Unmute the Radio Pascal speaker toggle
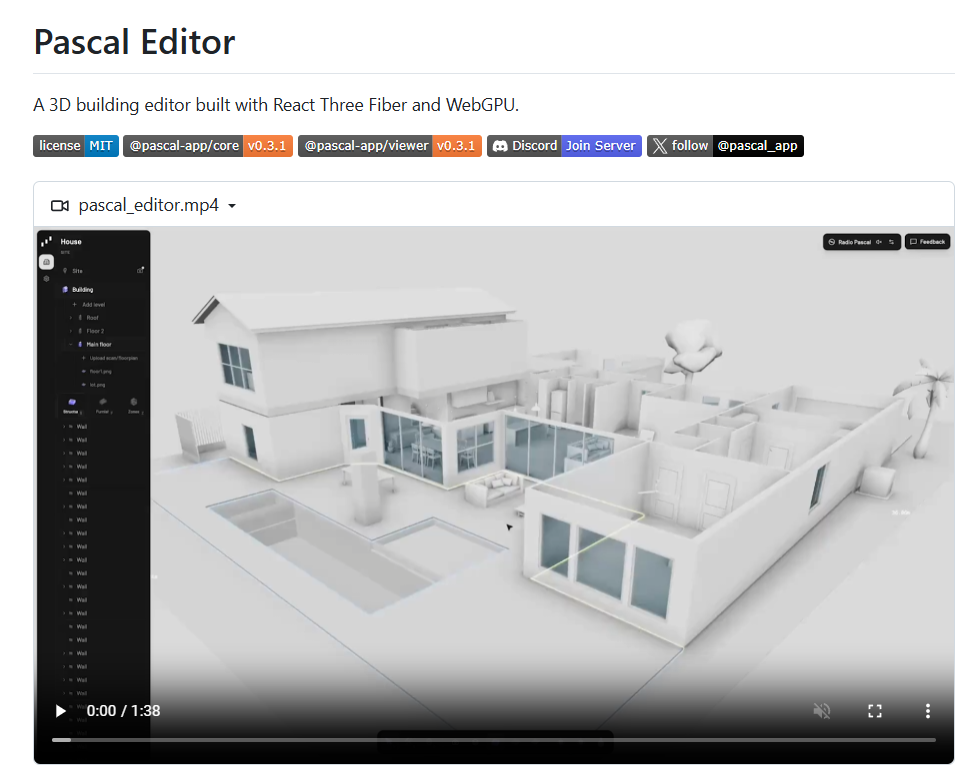The height and width of the screenshot is (781, 979). point(879,242)
